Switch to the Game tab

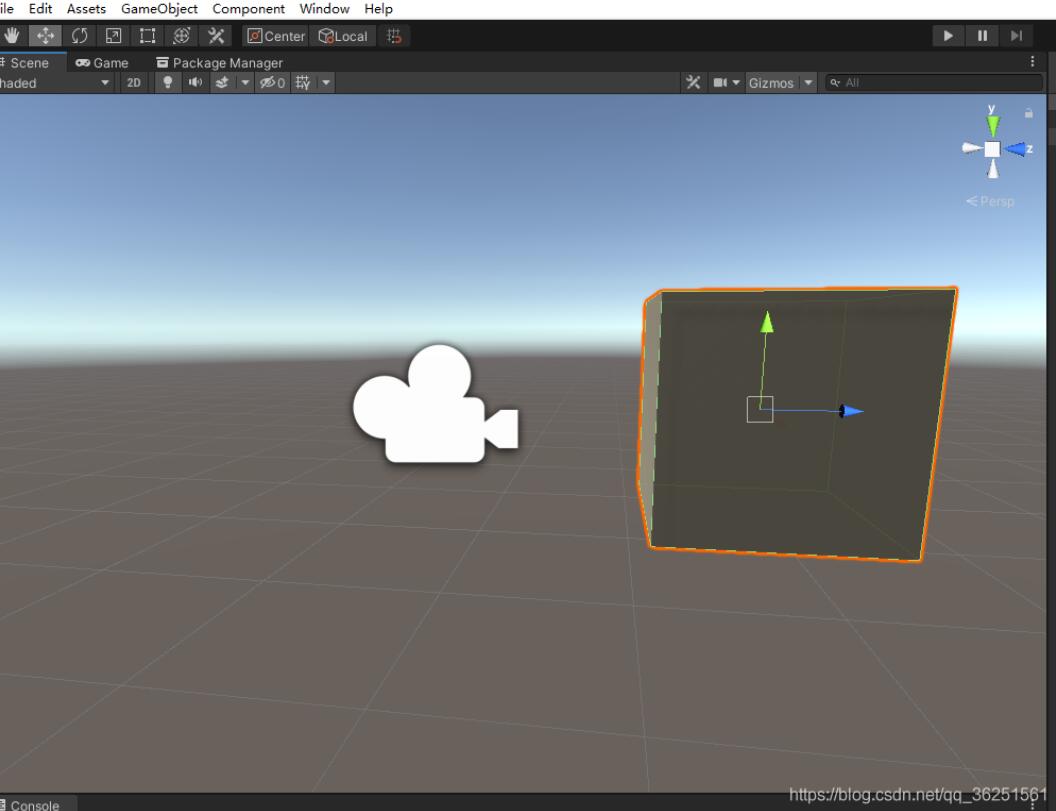click(102, 63)
